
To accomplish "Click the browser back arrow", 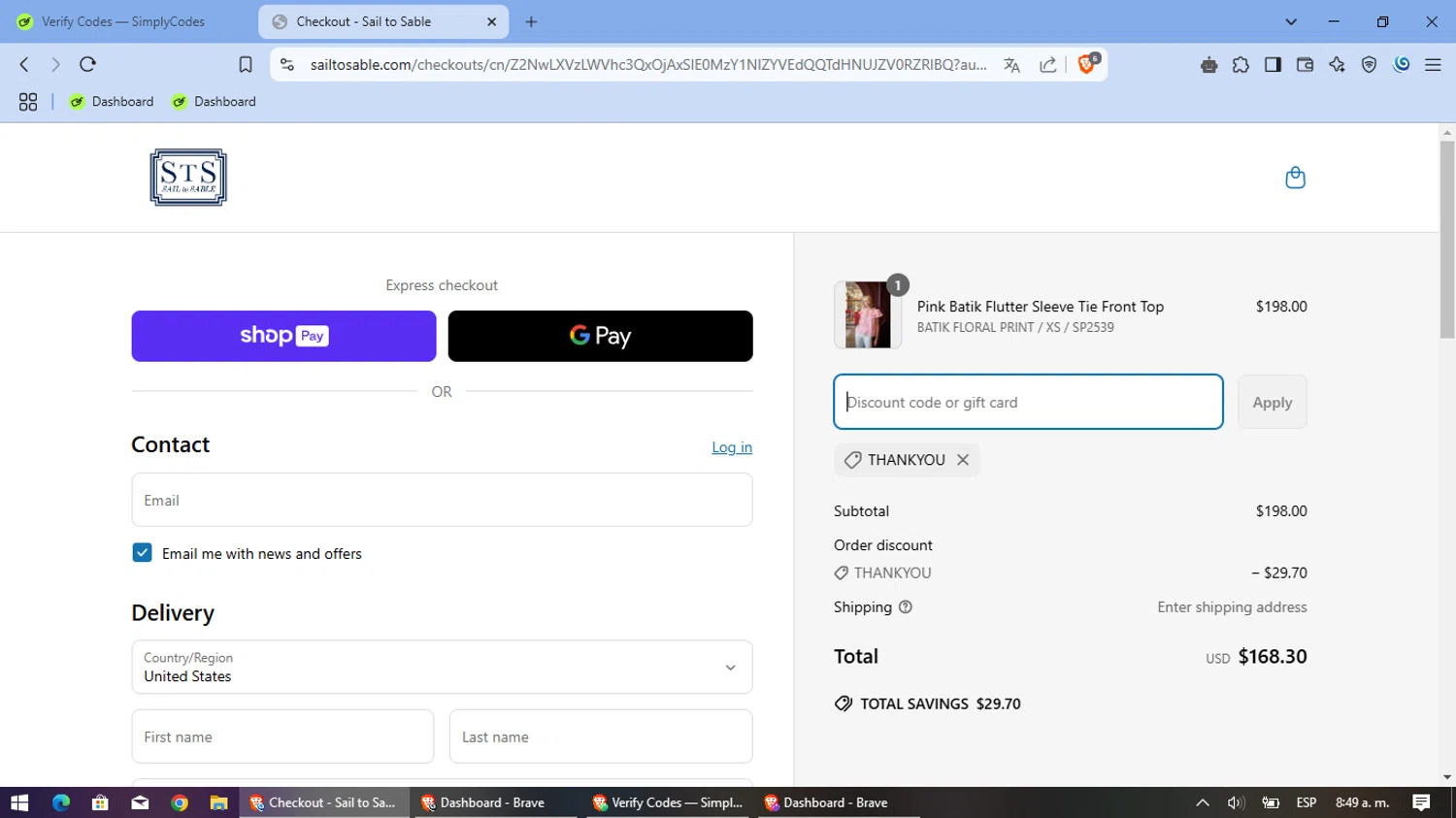I will pos(24,64).
